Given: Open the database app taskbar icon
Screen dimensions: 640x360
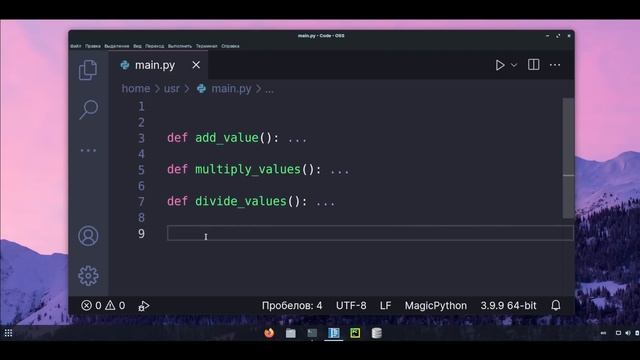Looking at the screenshot, I should click(377, 333).
